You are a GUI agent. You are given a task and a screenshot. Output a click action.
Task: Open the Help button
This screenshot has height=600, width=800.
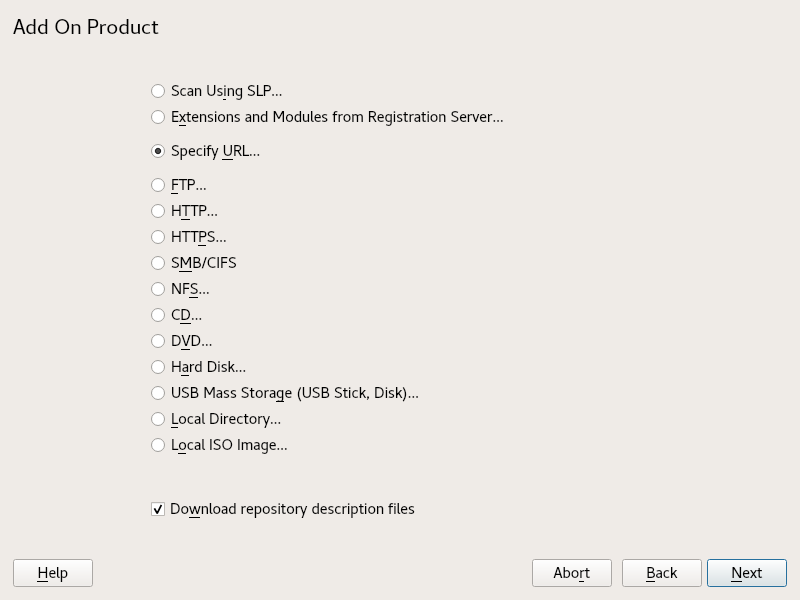pos(53,573)
